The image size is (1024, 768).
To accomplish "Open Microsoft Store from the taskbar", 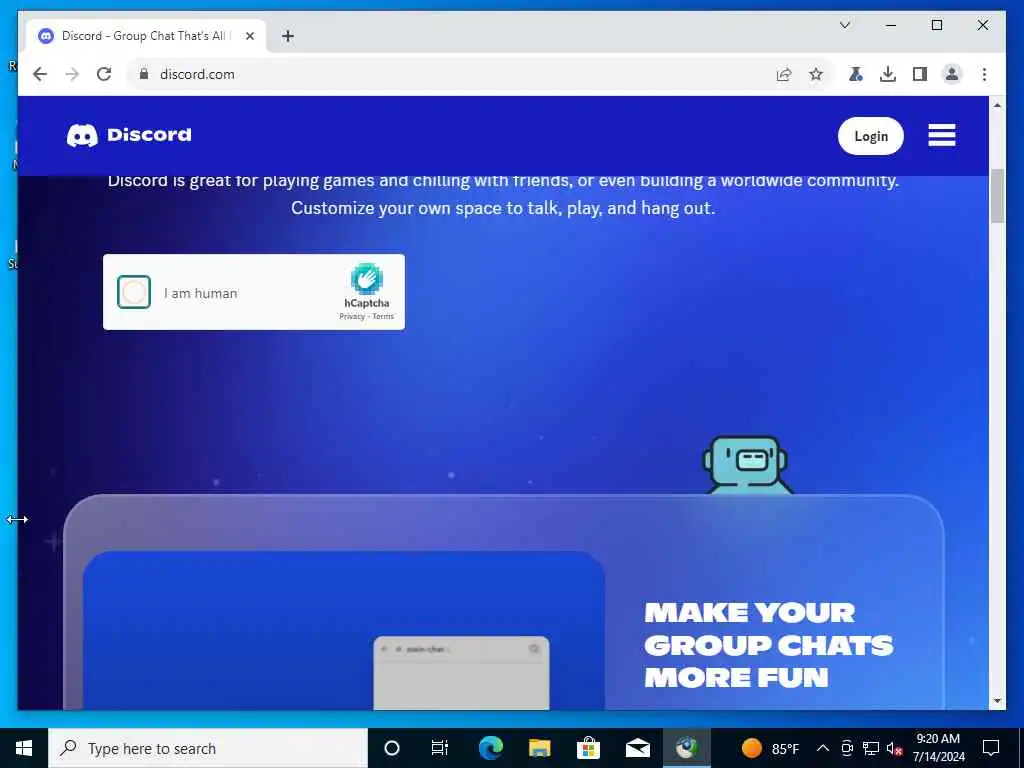I will coord(588,748).
